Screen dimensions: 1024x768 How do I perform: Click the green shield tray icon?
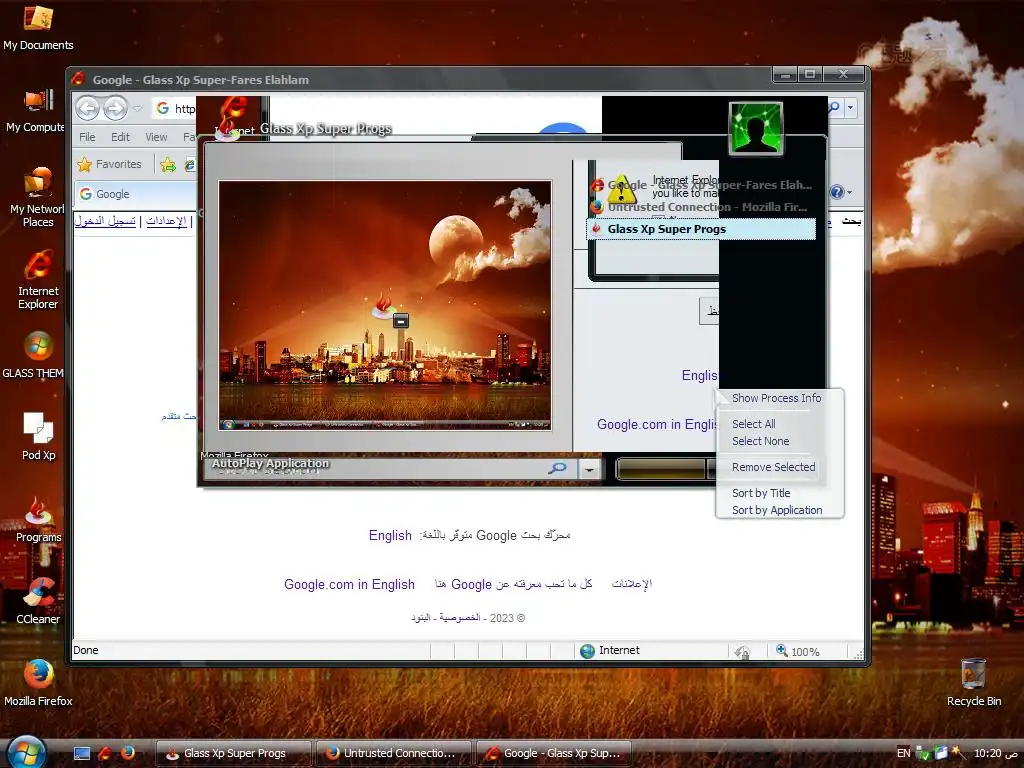(x=923, y=753)
